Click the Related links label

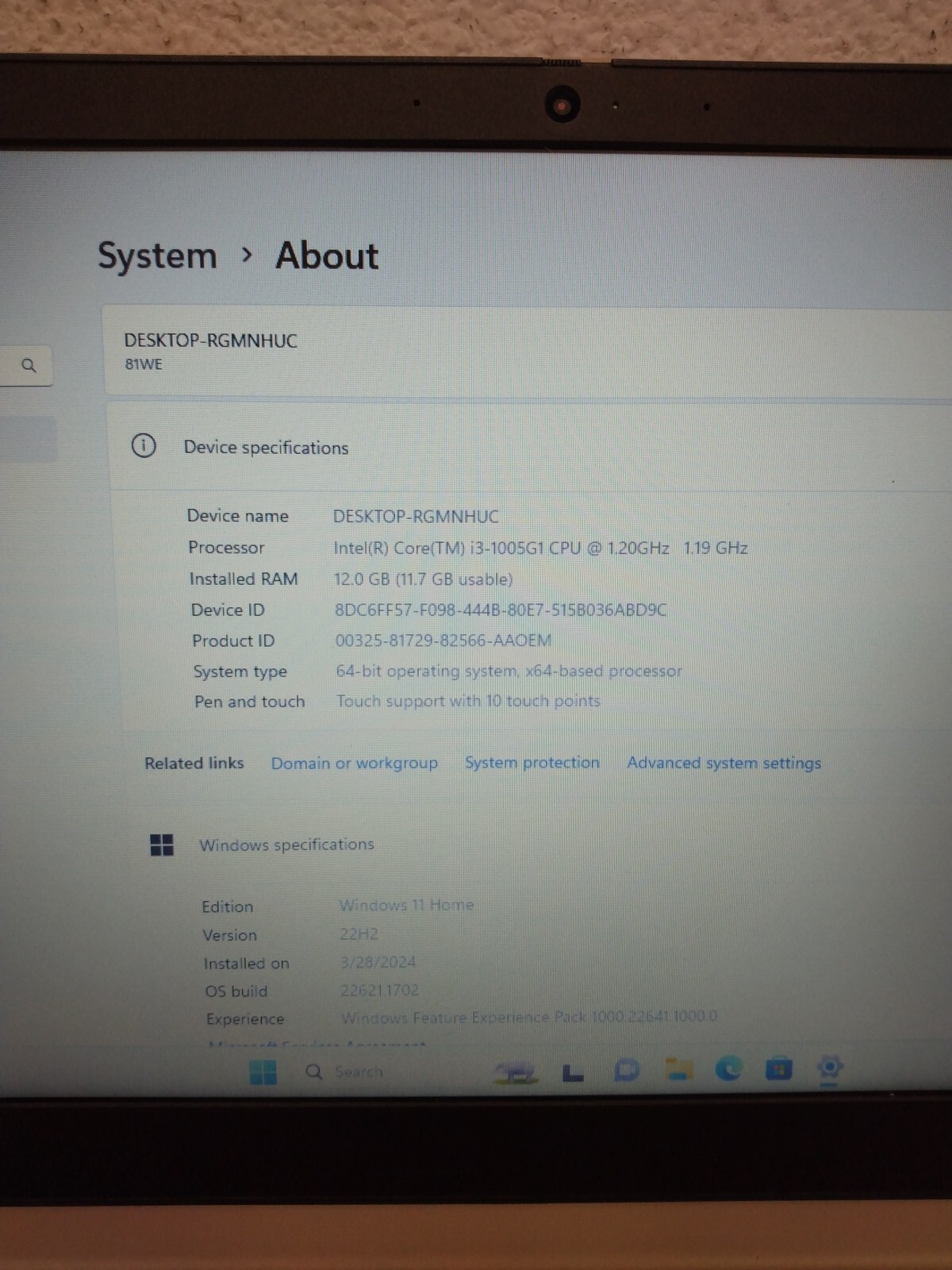[194, 763]
